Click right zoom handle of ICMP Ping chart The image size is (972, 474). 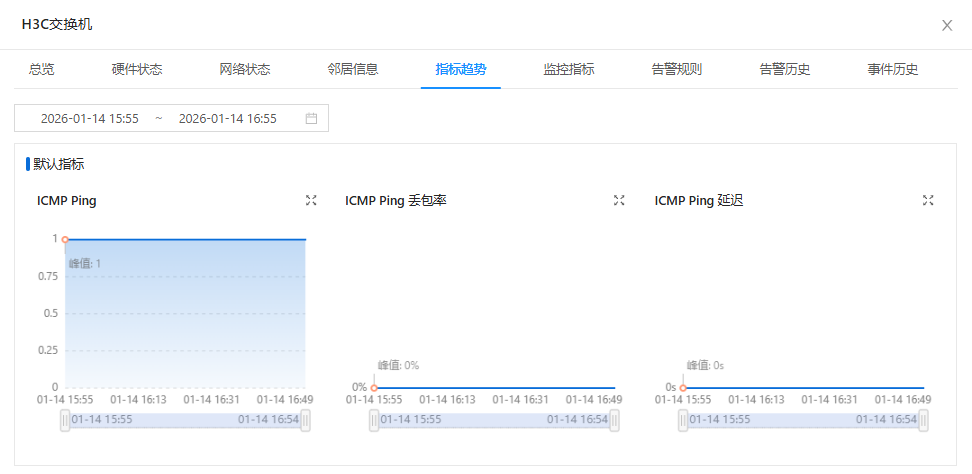tap(306, 421)
